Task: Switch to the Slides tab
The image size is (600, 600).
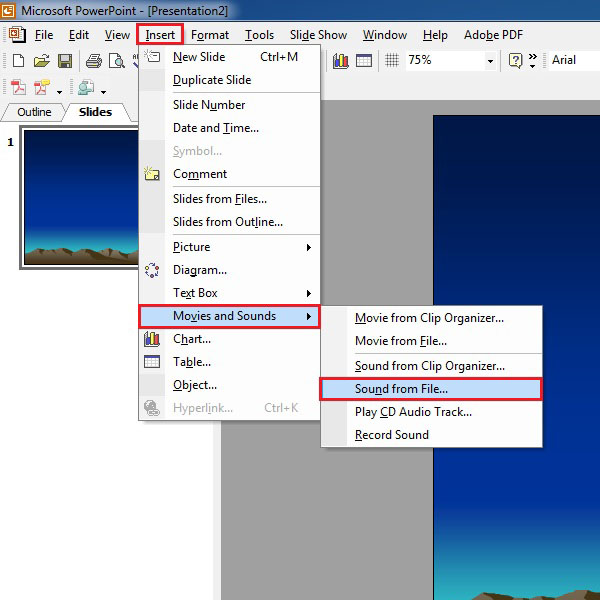Action: click(x=95, y=112)
